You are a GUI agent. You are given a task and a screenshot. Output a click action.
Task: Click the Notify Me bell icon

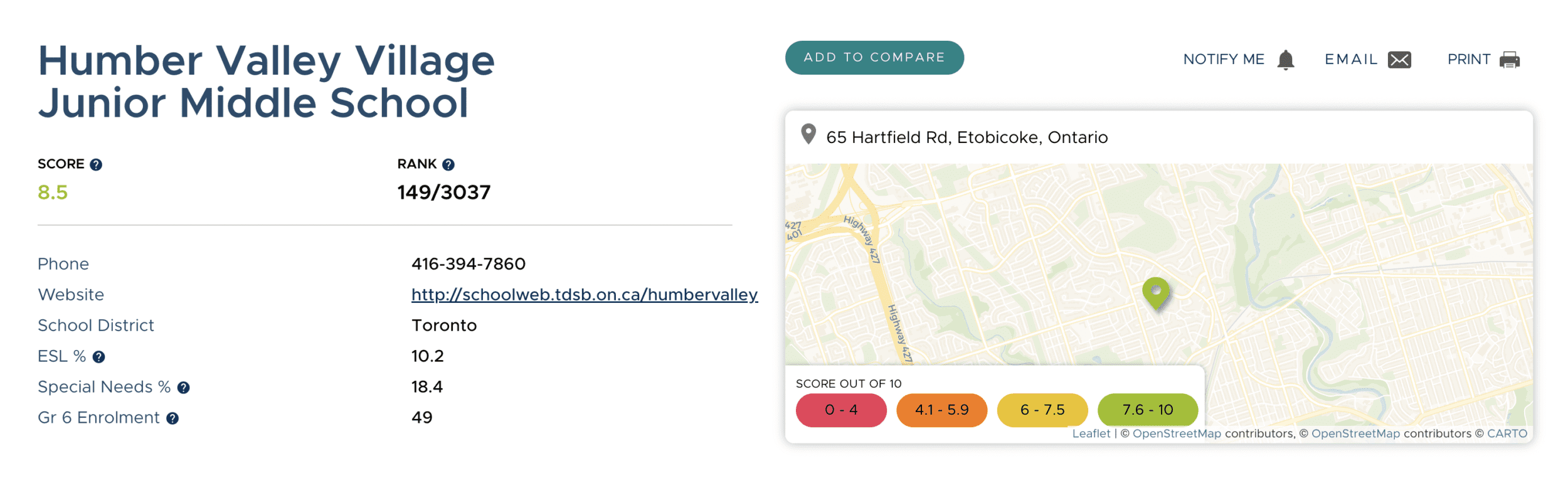[x=1285, y=60]
